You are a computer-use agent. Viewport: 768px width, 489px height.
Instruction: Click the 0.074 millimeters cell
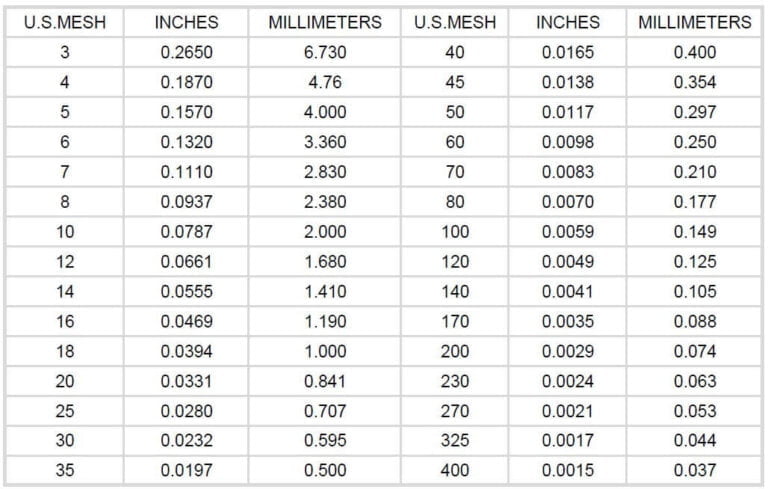pos(695,351)
